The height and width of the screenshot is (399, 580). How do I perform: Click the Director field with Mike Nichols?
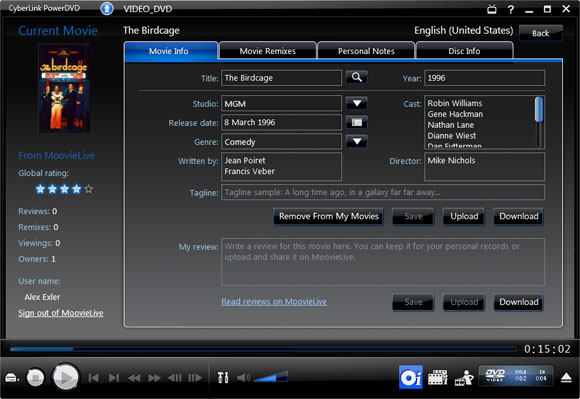click(484, 166)
